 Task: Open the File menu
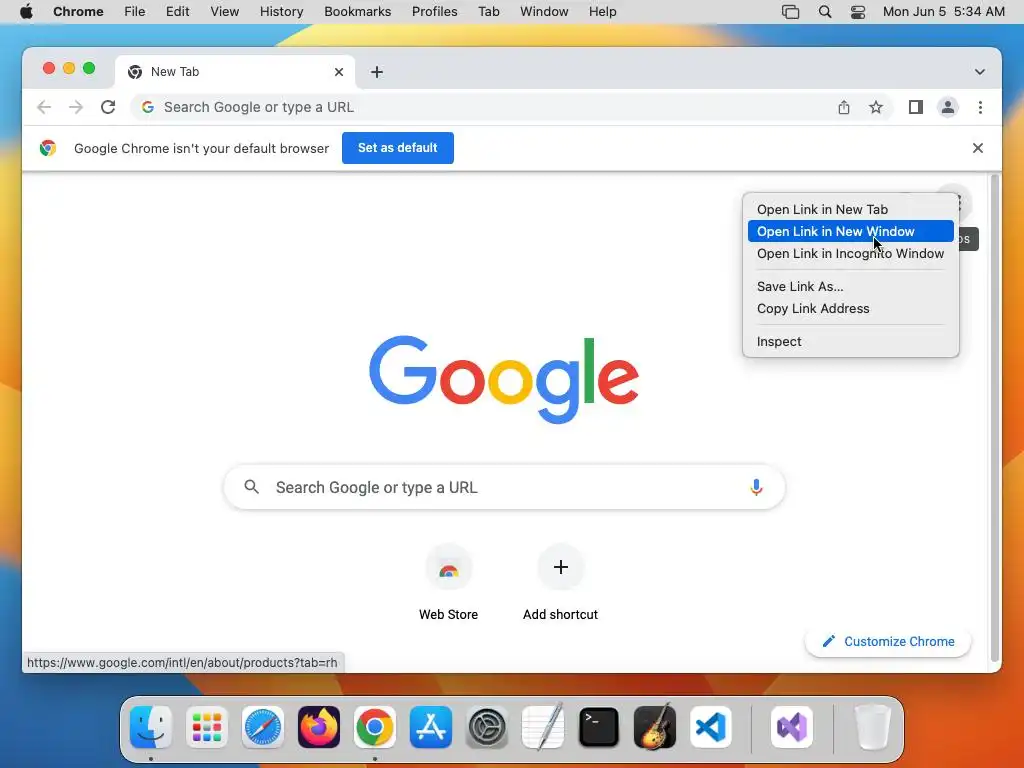tap(135, 12)
